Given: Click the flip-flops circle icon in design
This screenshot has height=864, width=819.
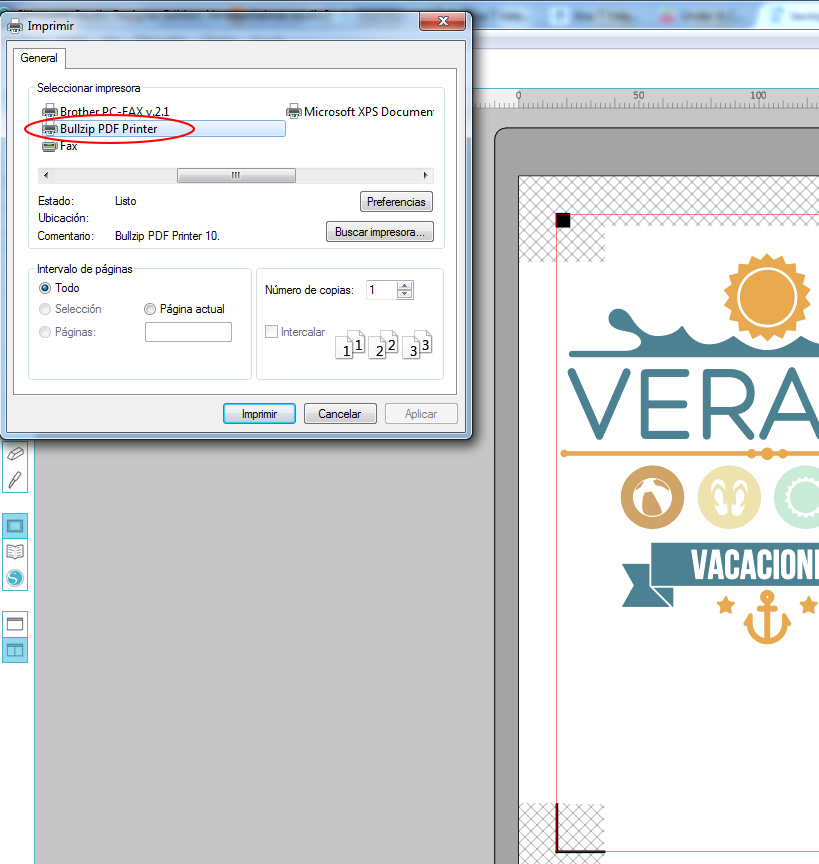Looking at the screenshot, I should click(x=729, y=497).
